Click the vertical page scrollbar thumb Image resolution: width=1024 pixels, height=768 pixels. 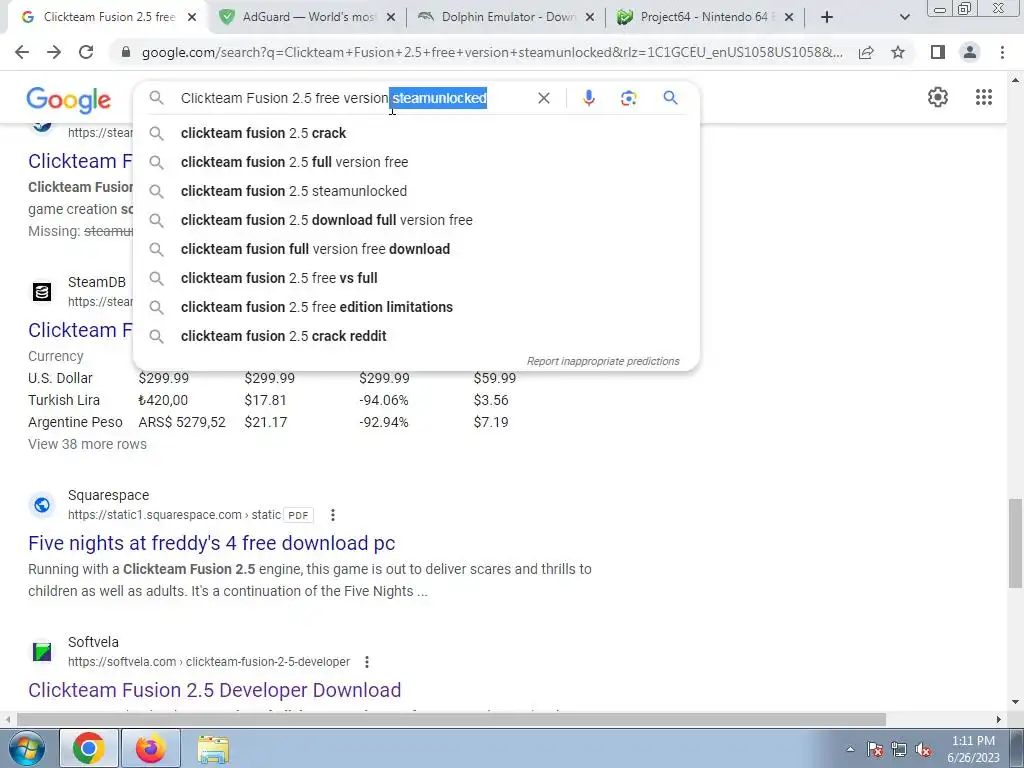tap(1015, 543)
